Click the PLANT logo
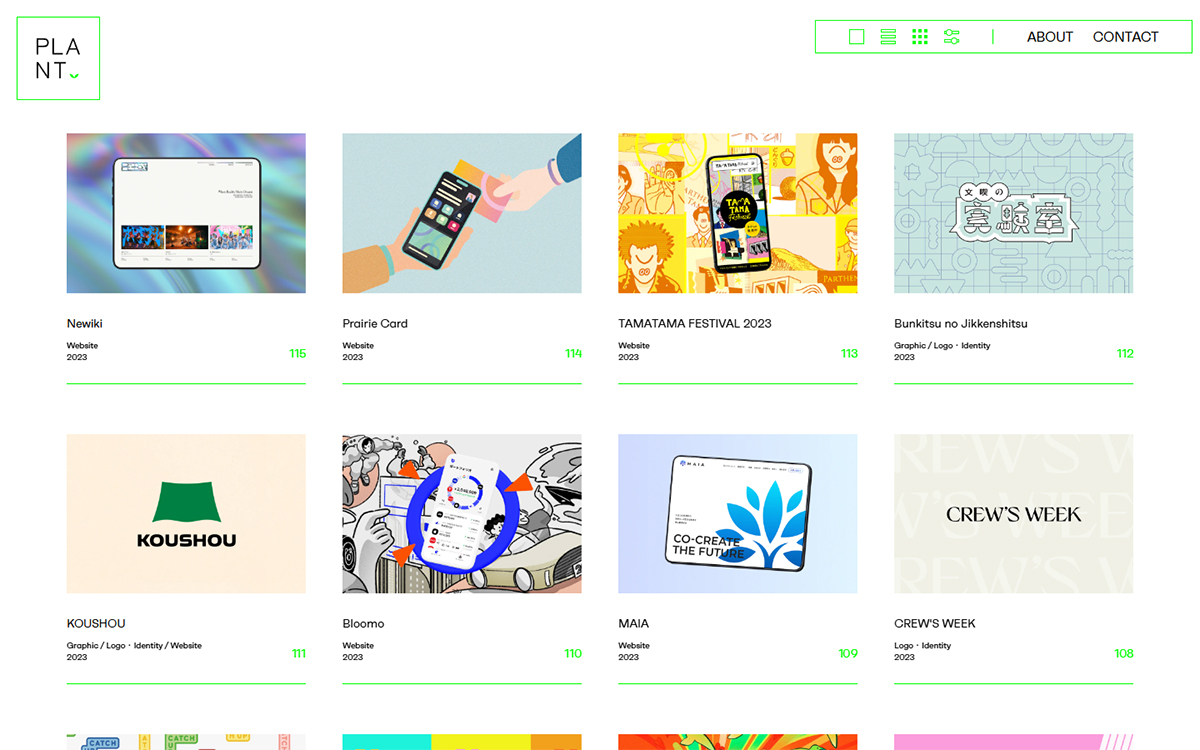The width and height of the screenshot is (1200, 750). (x=58, y=58)
